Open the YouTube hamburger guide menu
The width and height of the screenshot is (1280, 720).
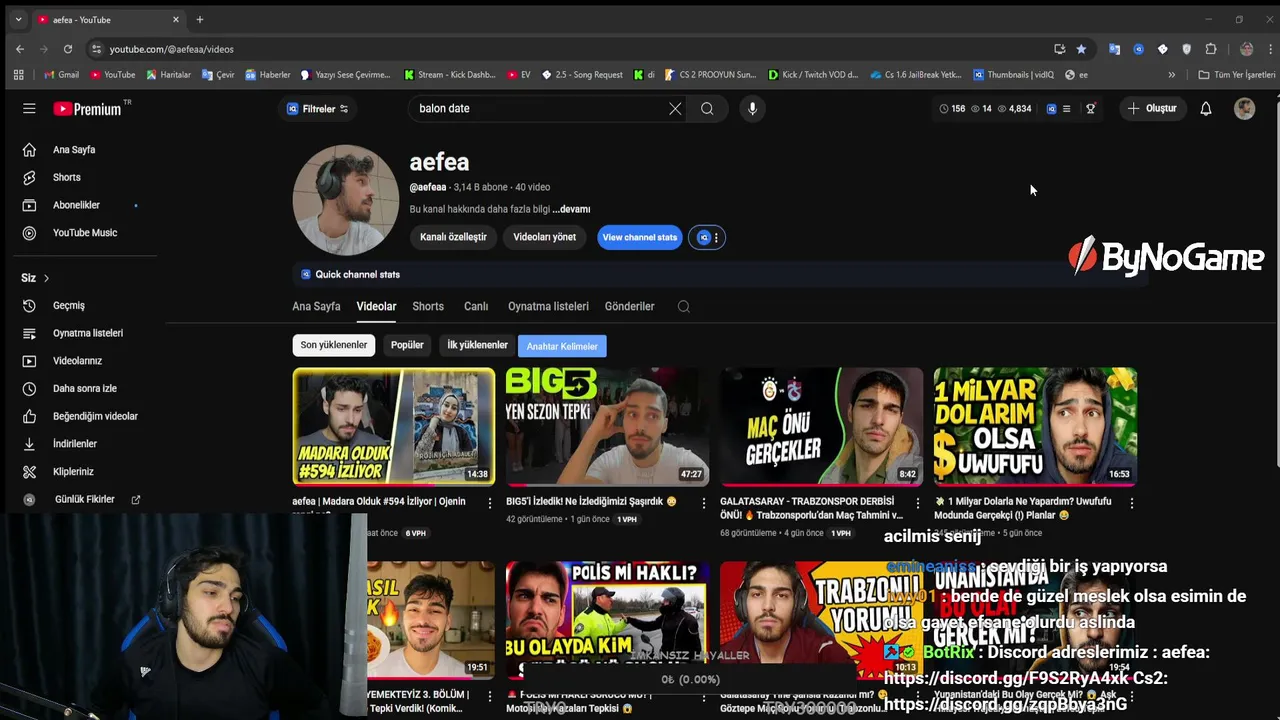coord(29,108)
